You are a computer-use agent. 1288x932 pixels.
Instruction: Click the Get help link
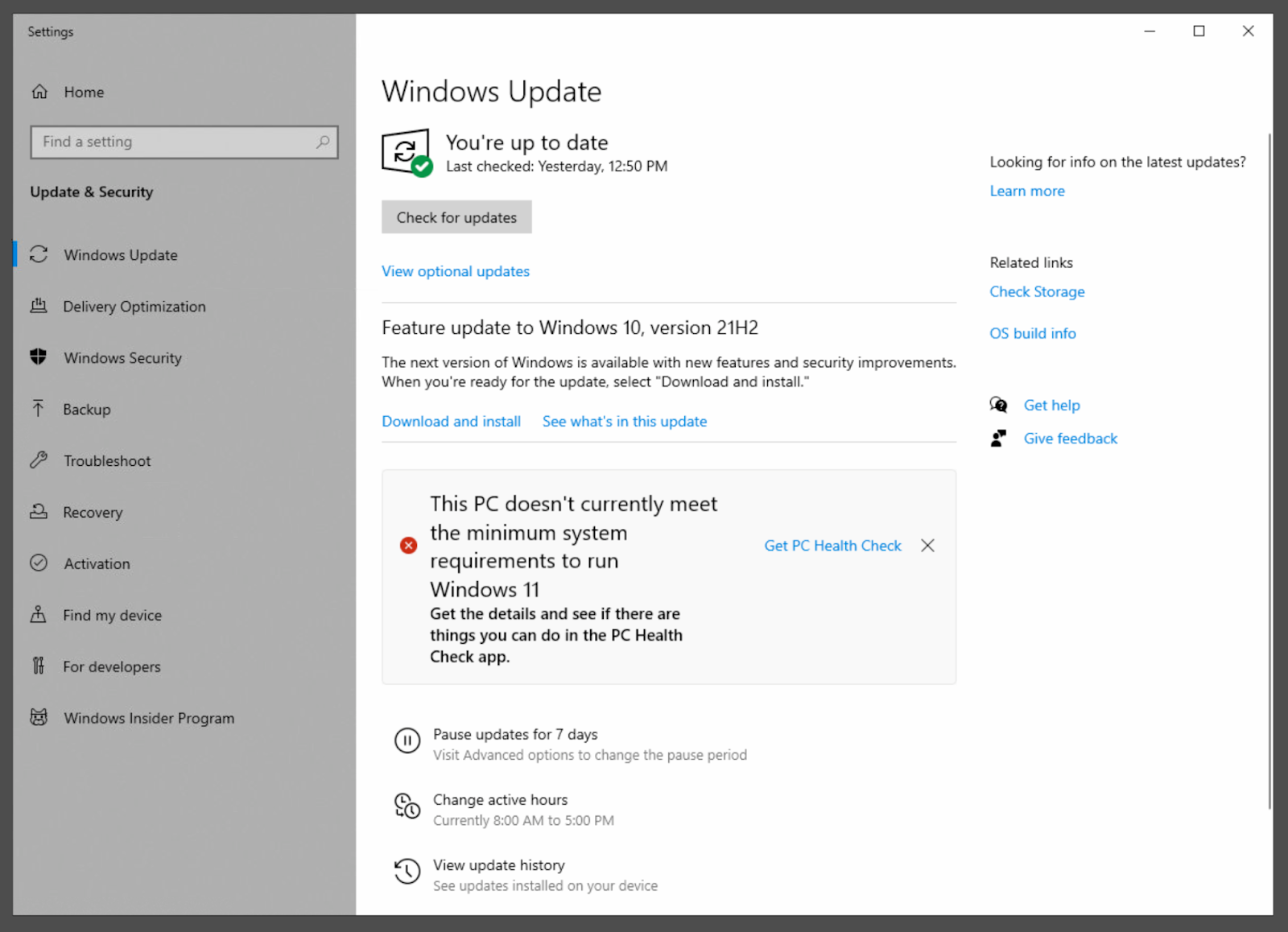click(1052, 405)
